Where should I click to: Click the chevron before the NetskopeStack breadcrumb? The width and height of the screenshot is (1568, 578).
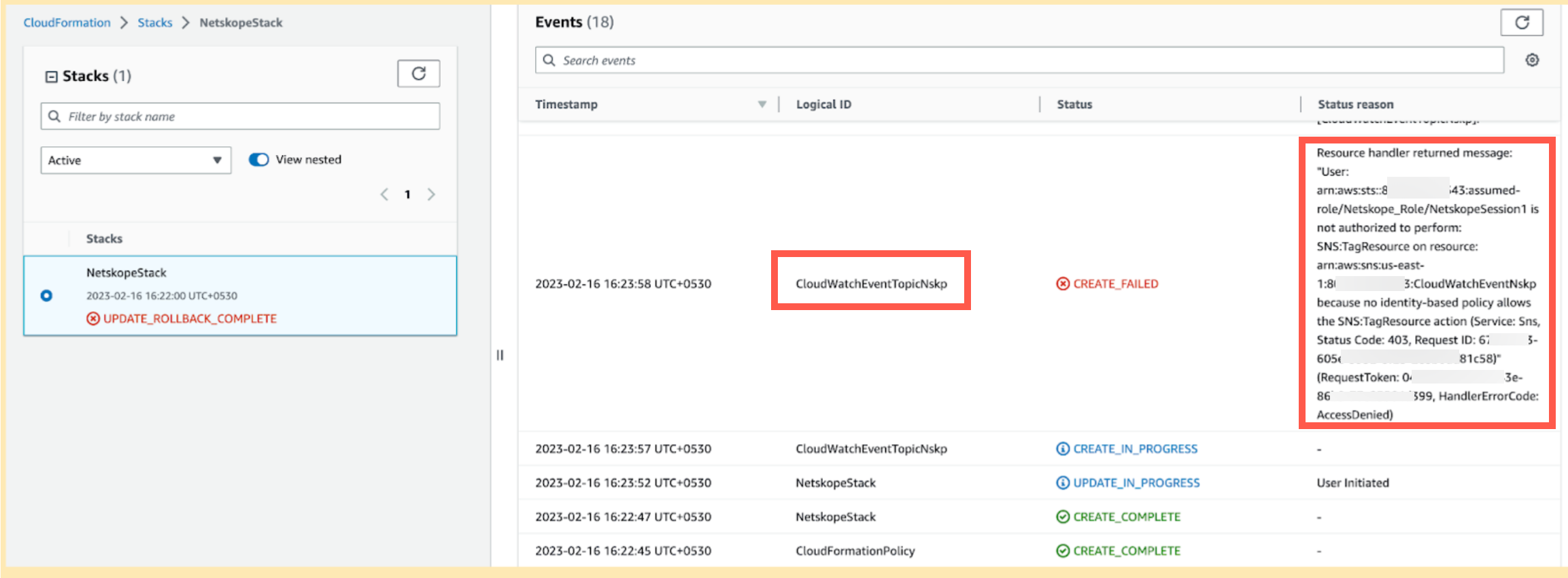(186, 22)
